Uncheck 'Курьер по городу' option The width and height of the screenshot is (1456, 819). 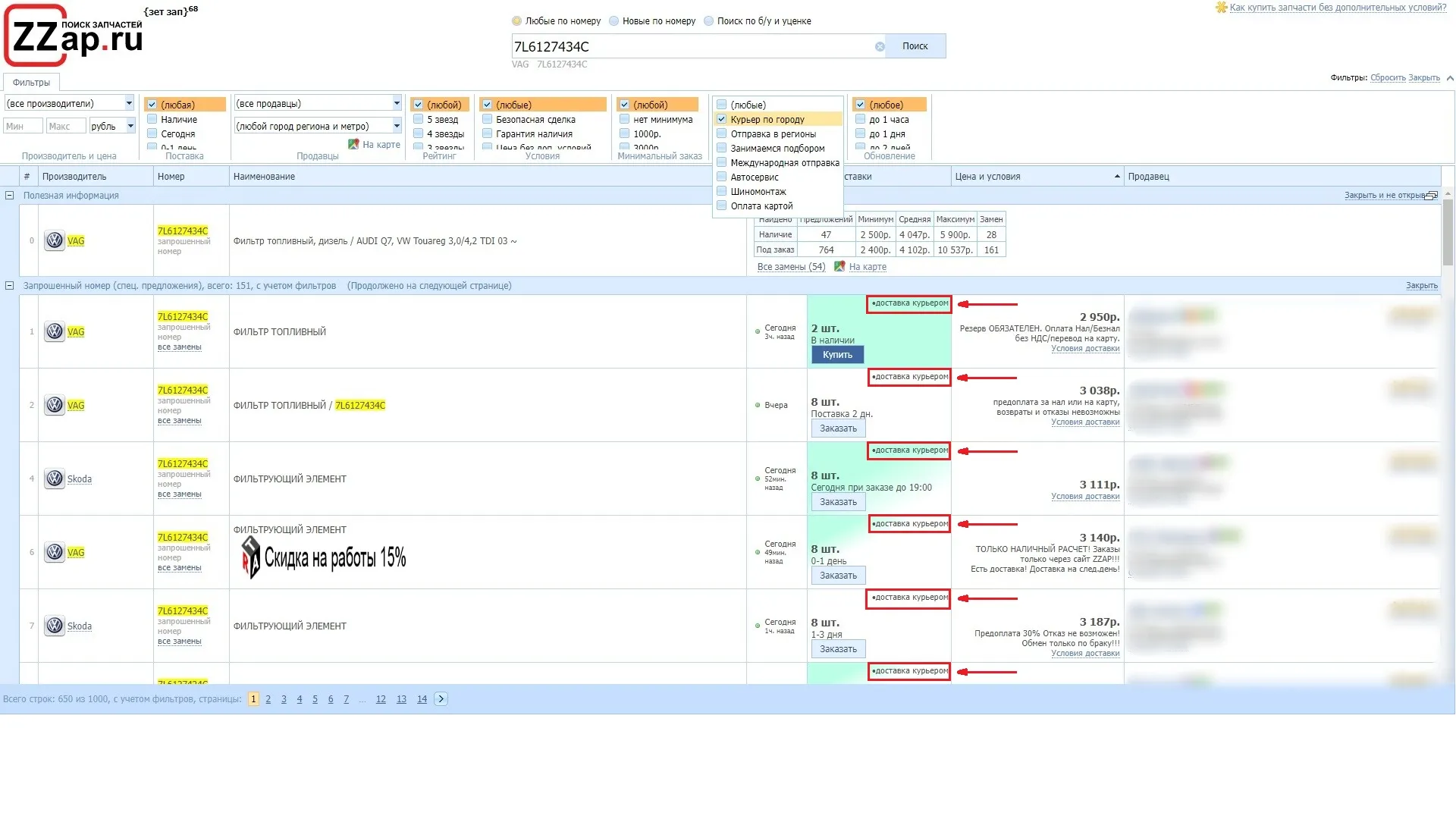pyautogui.click(x=722, y=119)
